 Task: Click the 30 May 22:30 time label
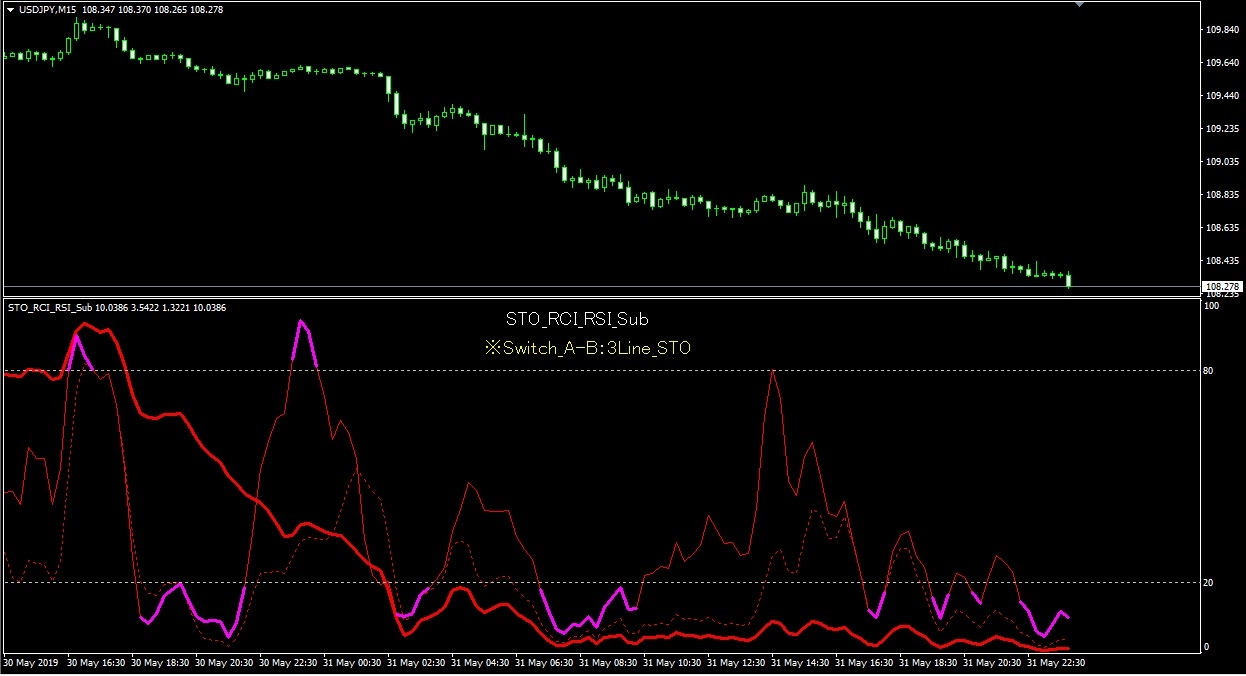[x=292, y=663]
